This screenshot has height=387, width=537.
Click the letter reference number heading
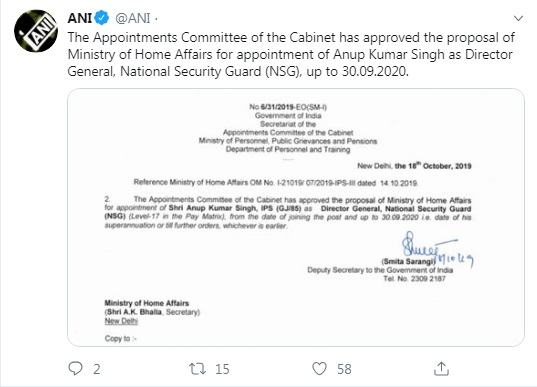tap(288, 107)
